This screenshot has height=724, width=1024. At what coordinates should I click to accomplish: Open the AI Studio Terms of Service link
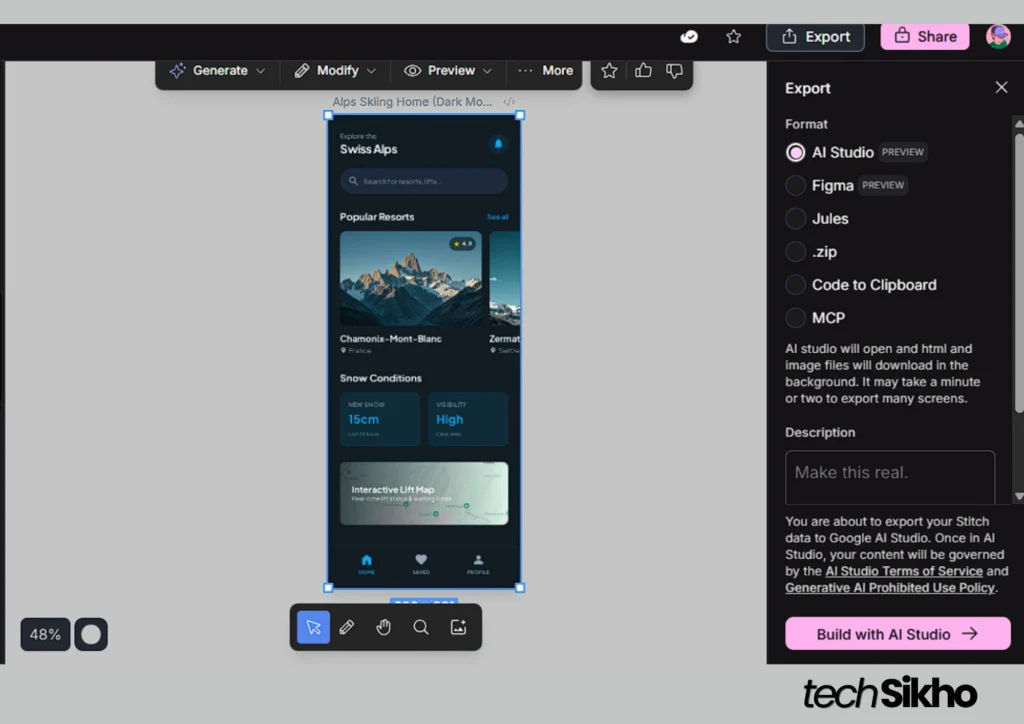point(903,571)
